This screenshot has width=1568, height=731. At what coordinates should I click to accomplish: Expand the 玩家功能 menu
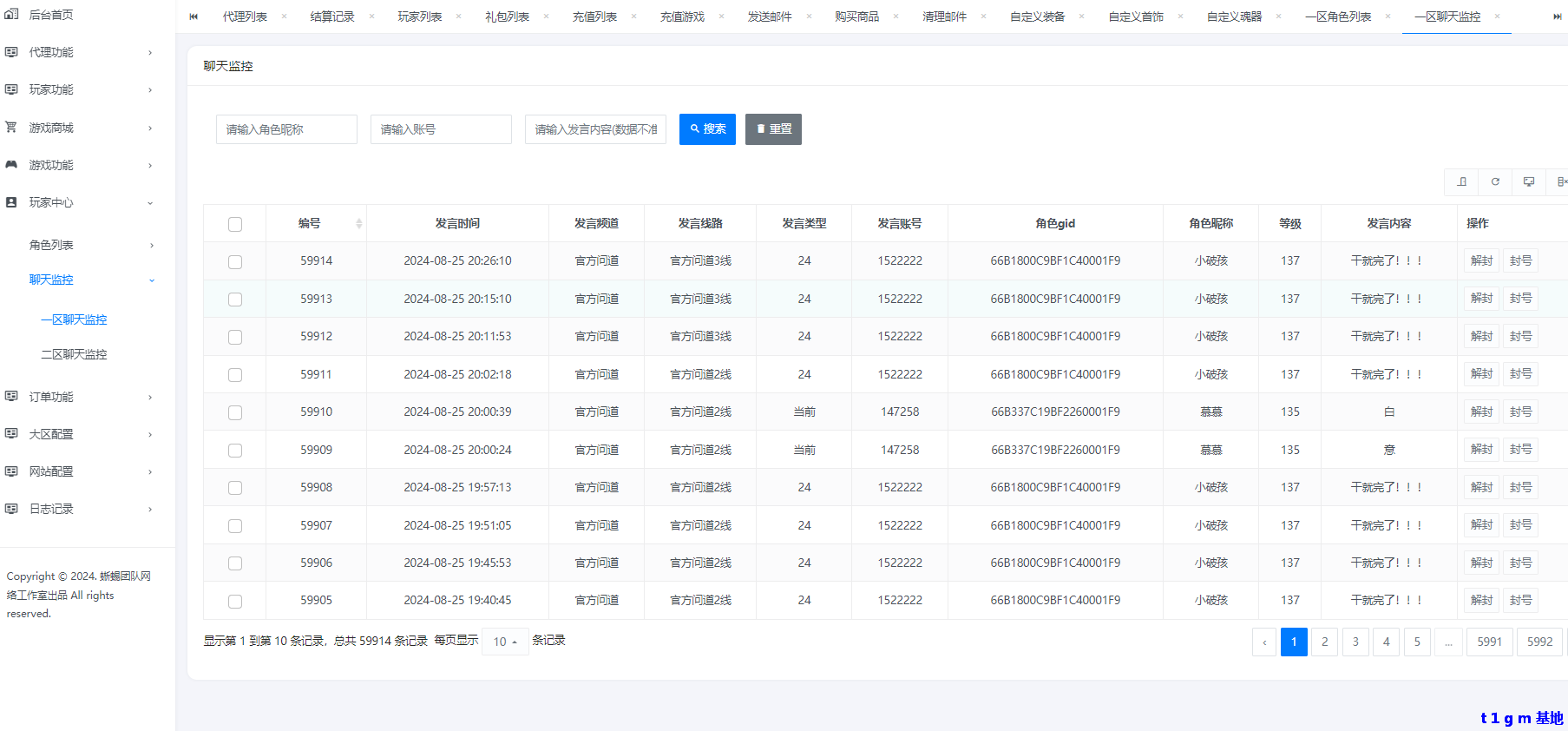pos(150,90)
